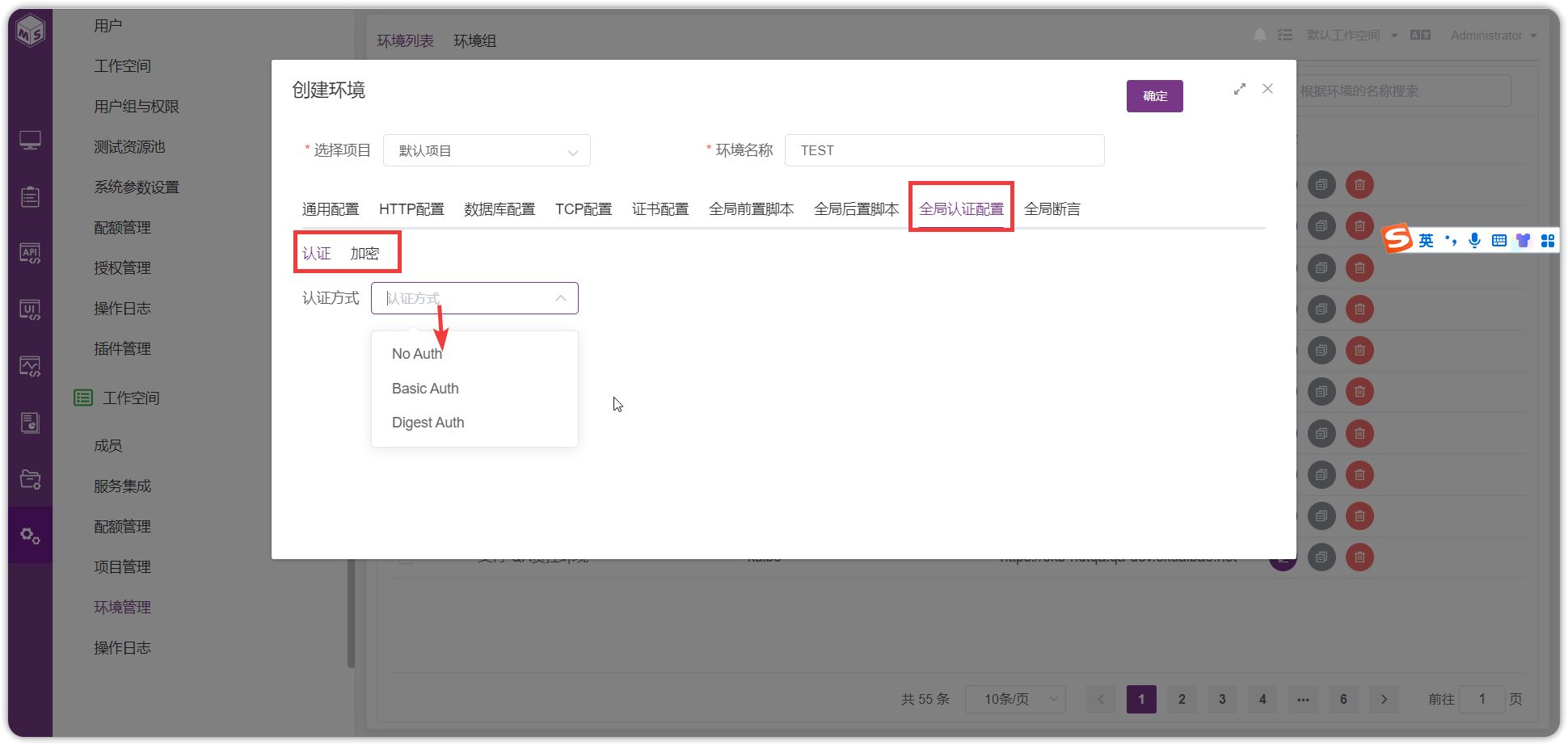Switch to the HTTP配置 tab

[x=411, y=209]
